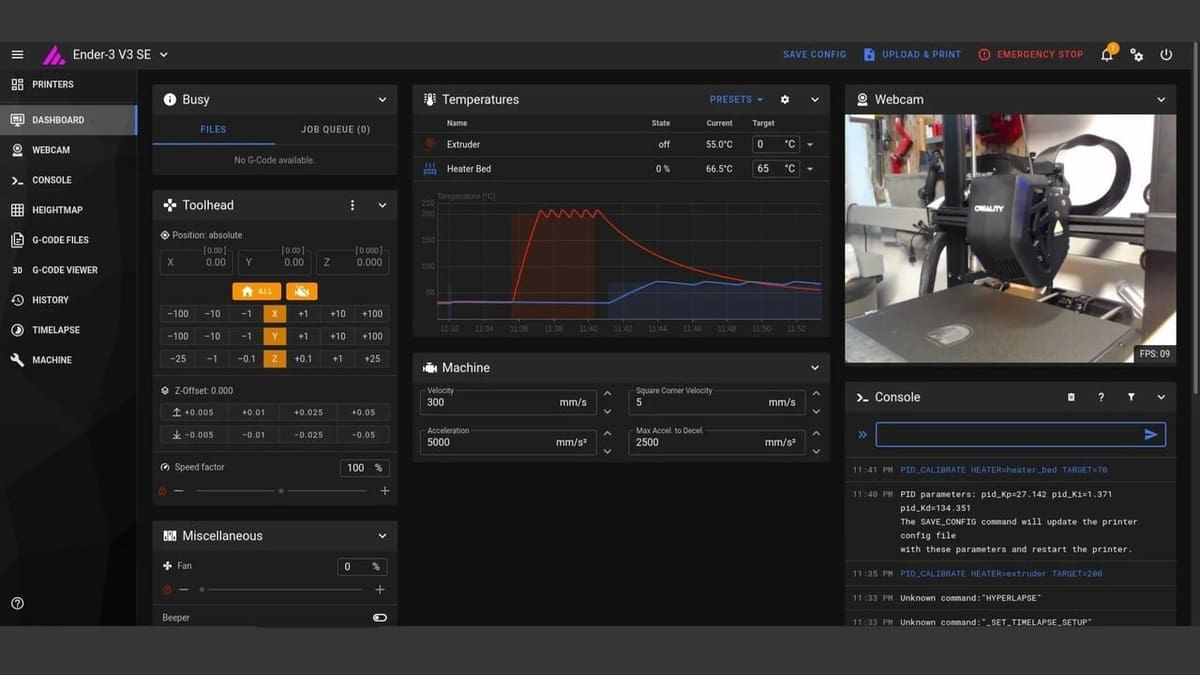Open Heightmap from the sidebar
Screen dimensions: 1200x675
[x=57, y=210]
